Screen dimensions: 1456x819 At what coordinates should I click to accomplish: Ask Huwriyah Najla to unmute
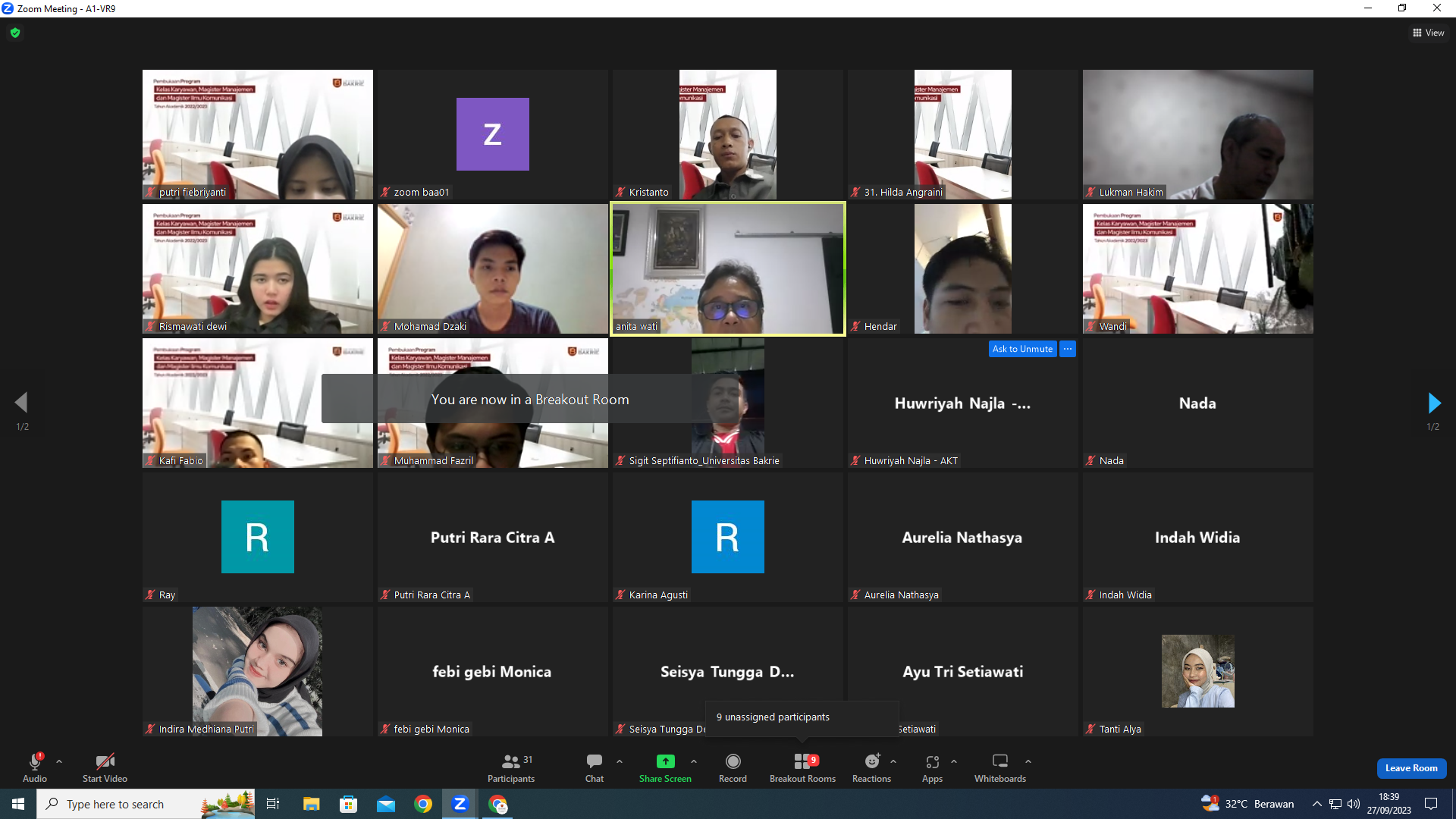1022,349
